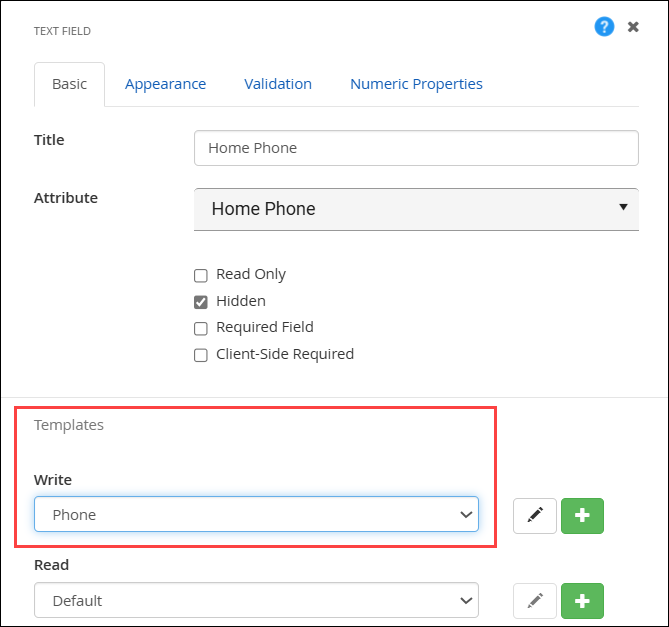Go to the Numeric Properties tab
This screenshot has width=669, height=627.
416,84
